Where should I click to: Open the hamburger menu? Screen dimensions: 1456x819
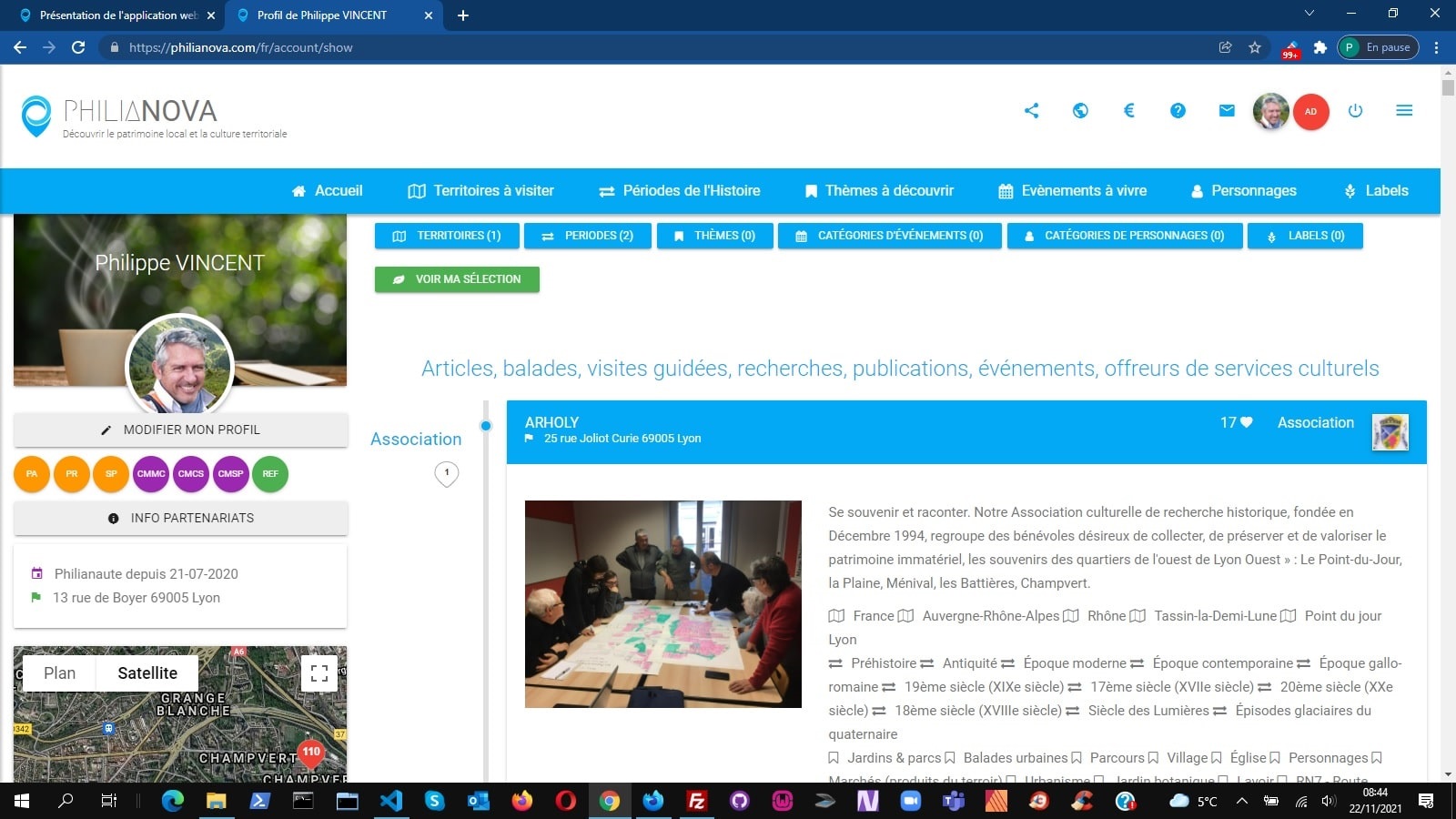coord(1404,111)
